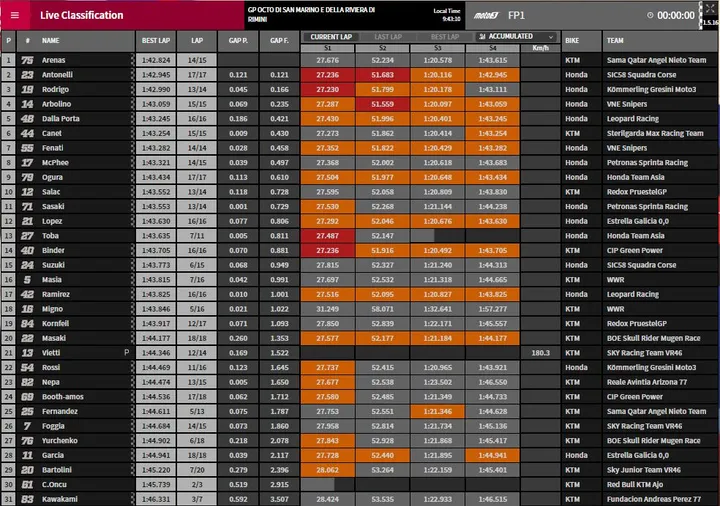
Task: Select rider name Arenas
Action: (x=53, y=60)
